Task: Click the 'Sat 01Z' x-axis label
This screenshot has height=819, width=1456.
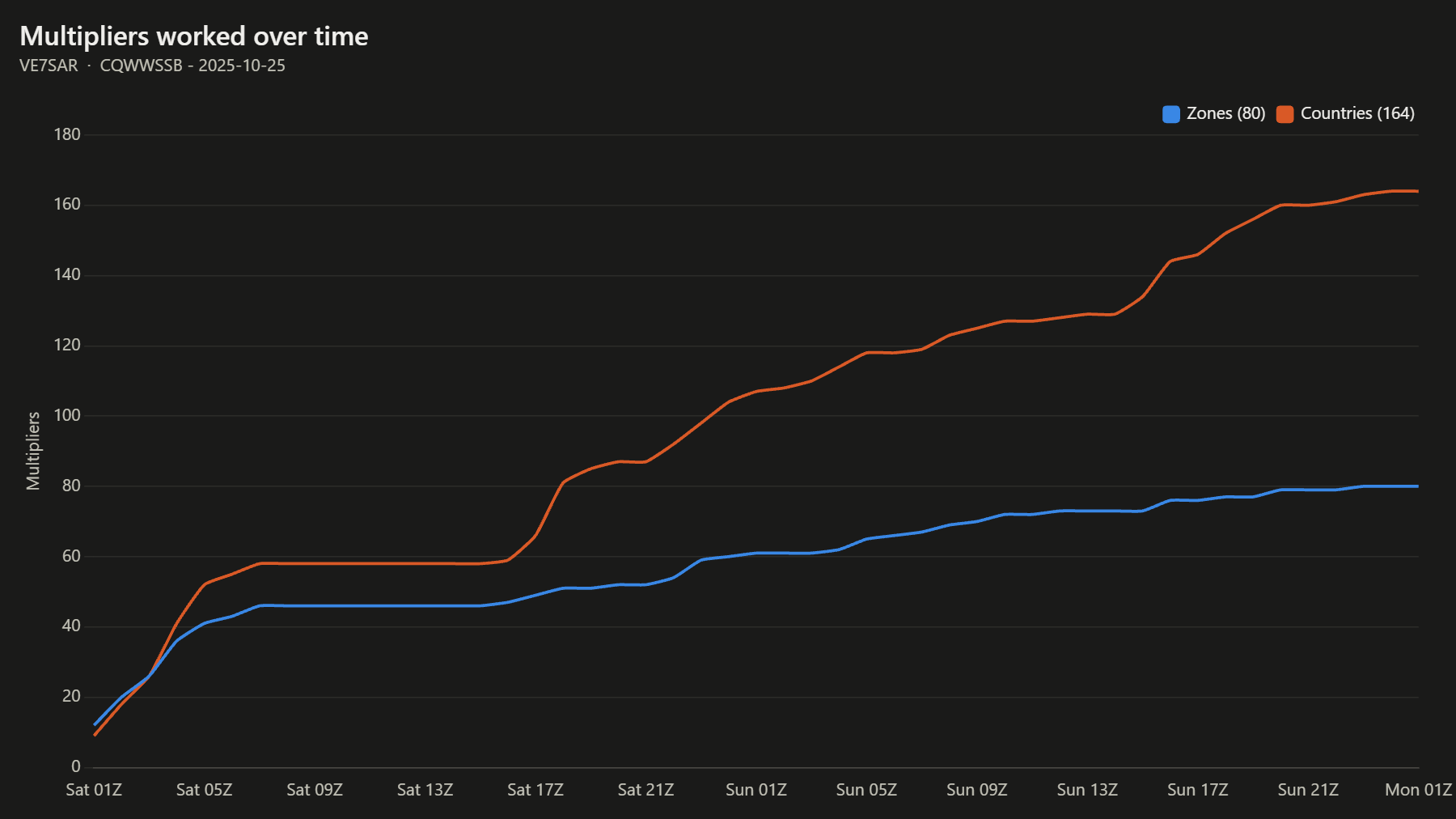Action: pos(94,790)
